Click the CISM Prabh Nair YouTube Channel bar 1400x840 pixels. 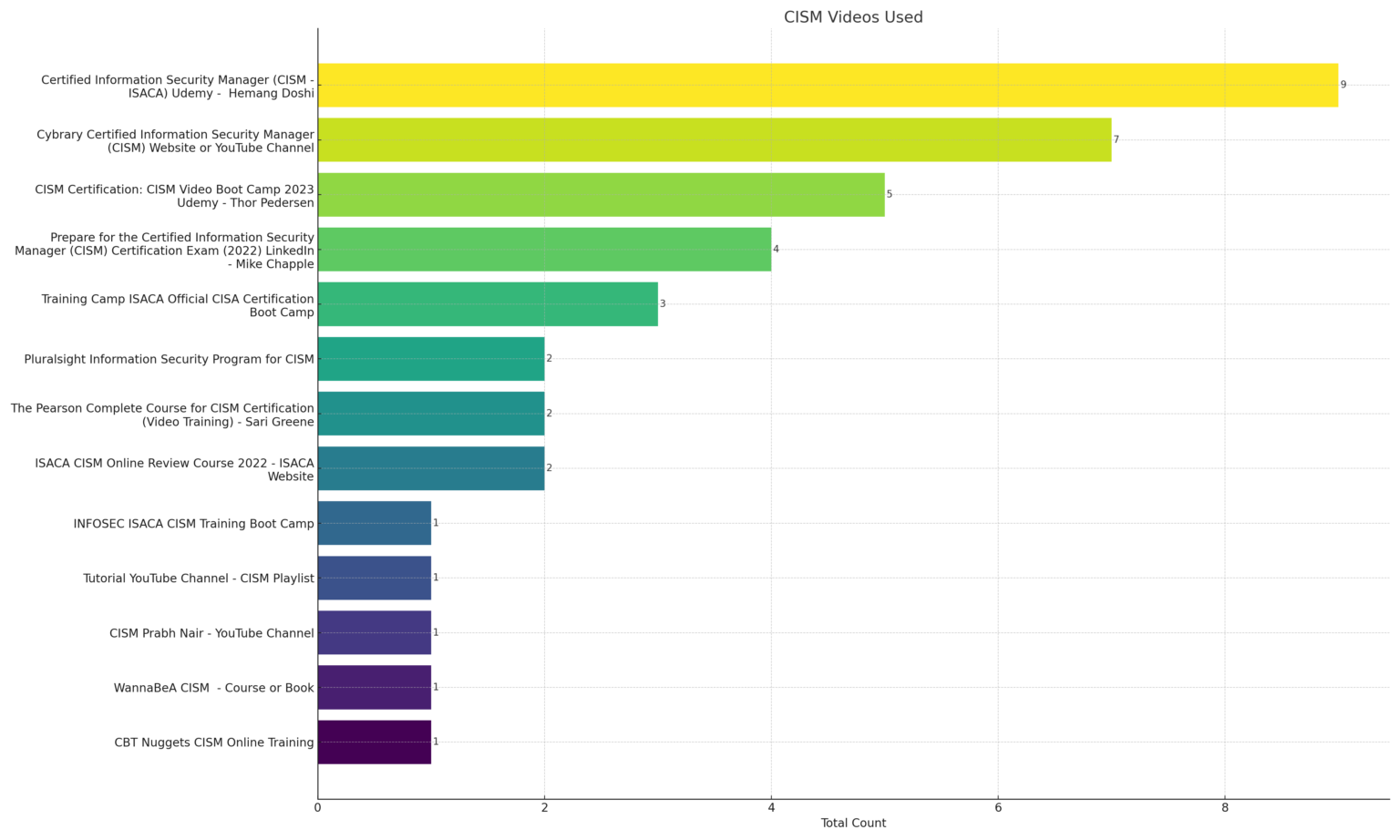click(374, 633)
